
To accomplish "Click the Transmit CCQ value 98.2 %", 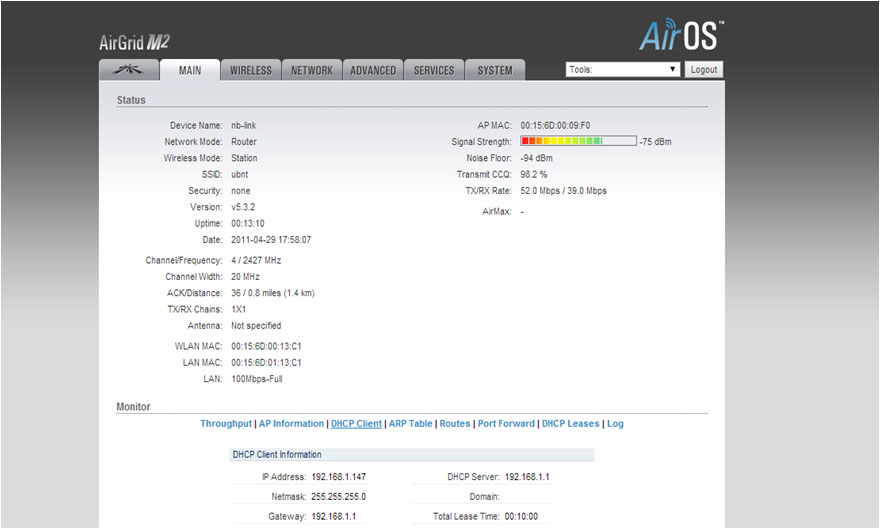I will (x=533, y=174).
